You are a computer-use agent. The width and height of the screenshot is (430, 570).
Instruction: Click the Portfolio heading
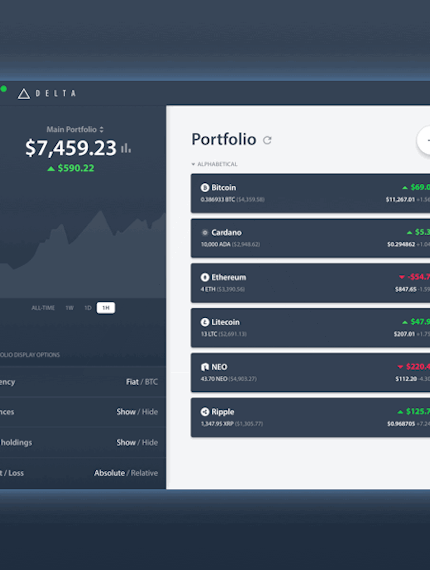coord(224,140)
